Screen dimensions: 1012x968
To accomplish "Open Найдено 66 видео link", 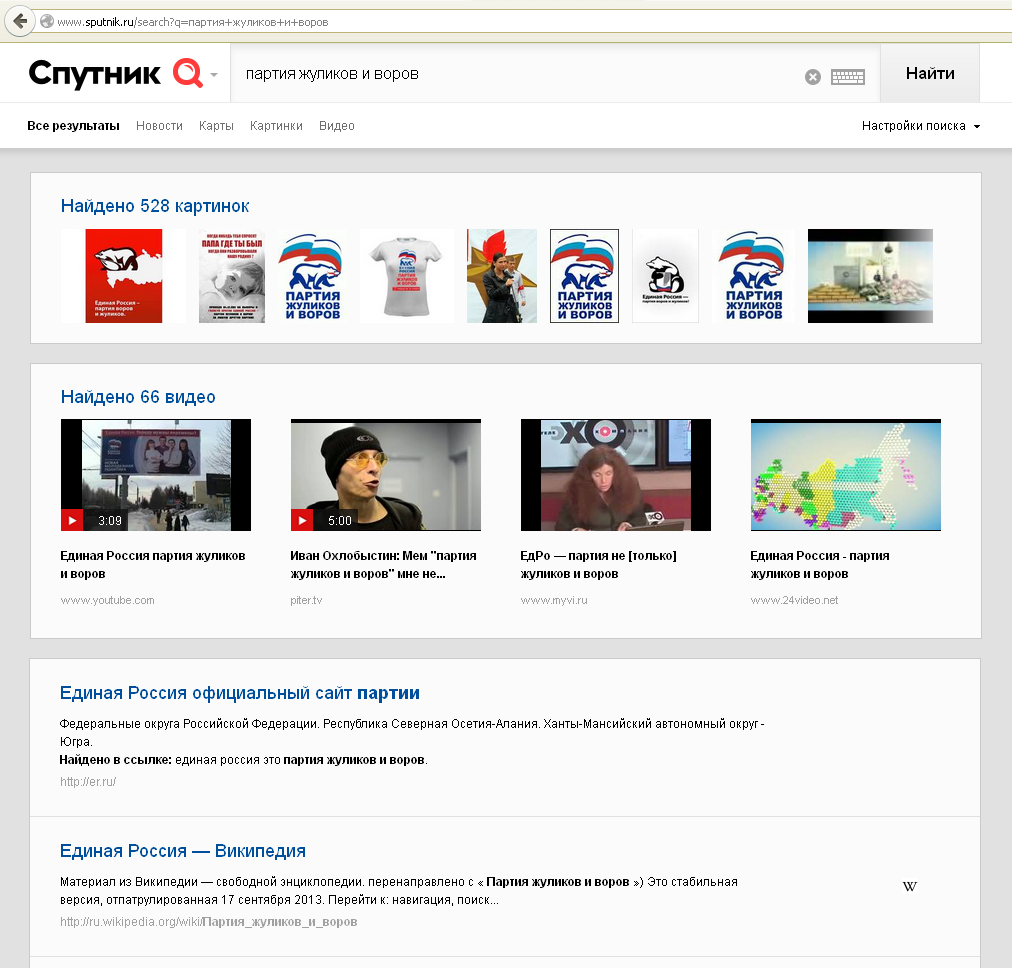I will click(x=138, y=397).
